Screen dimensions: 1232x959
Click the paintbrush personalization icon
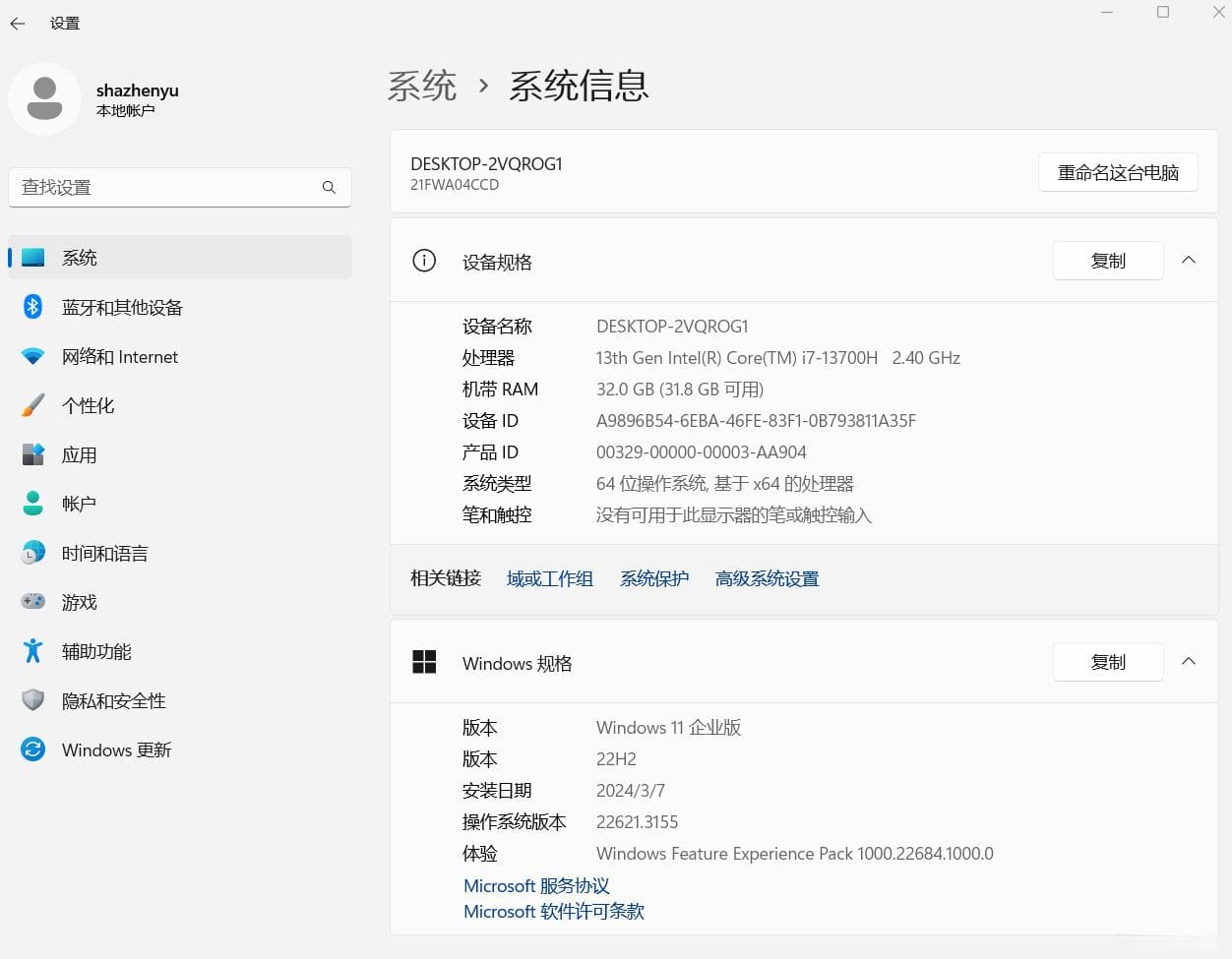coord(32,405)
